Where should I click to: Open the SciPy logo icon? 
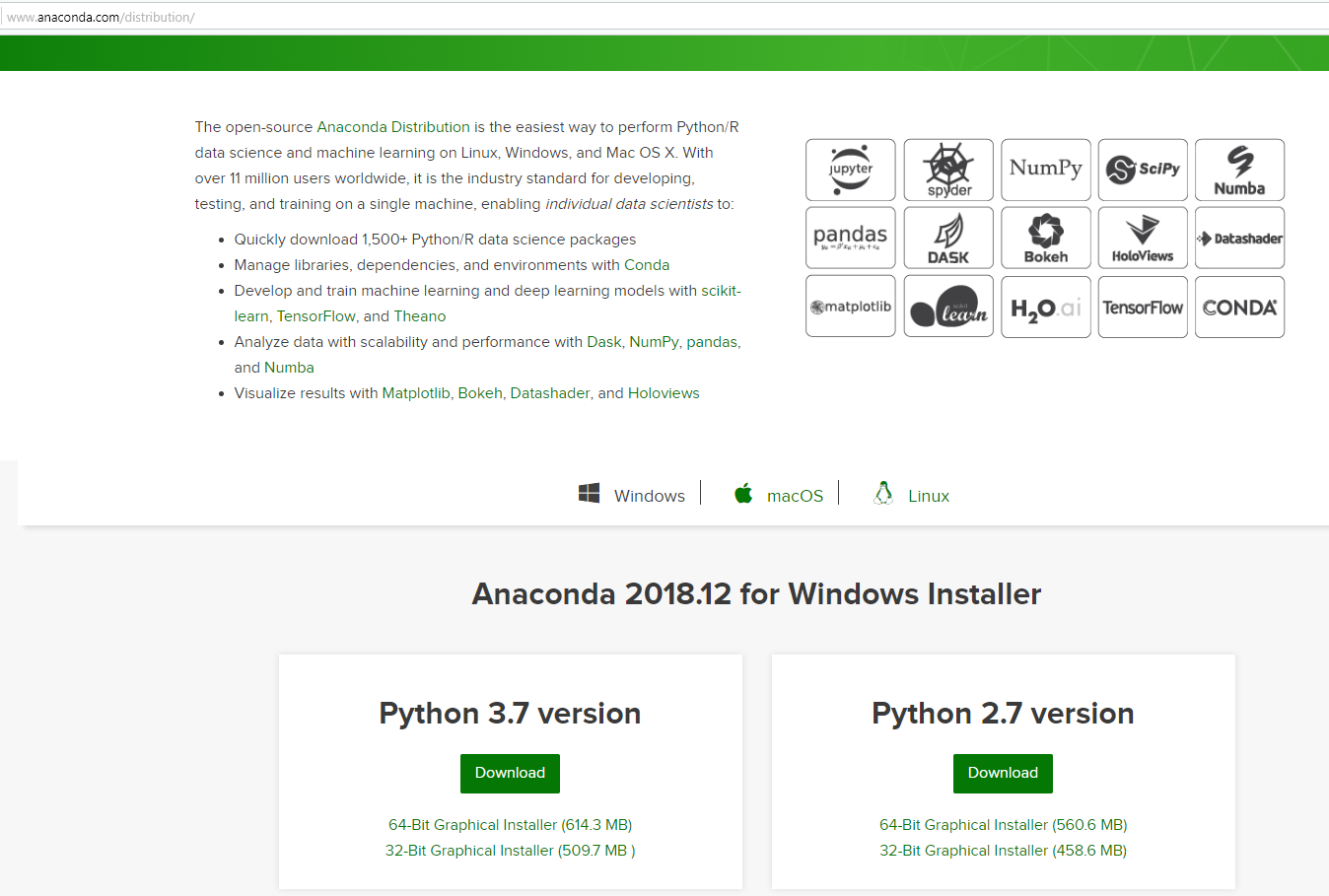[1143, 170]
